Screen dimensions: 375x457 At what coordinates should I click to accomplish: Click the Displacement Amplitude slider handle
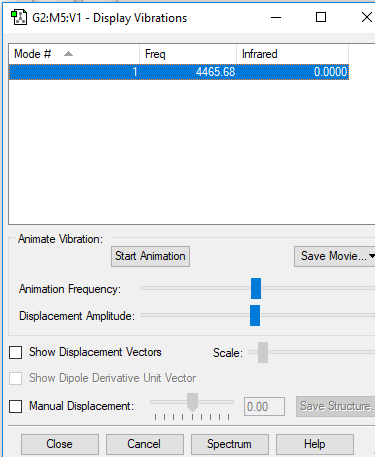255,315
